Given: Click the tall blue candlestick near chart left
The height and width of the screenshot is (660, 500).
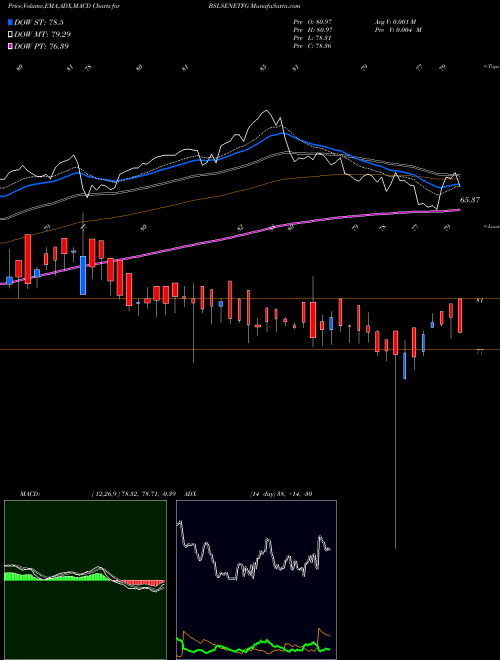Looking at the screenshot, I should [x=83, y=275].
